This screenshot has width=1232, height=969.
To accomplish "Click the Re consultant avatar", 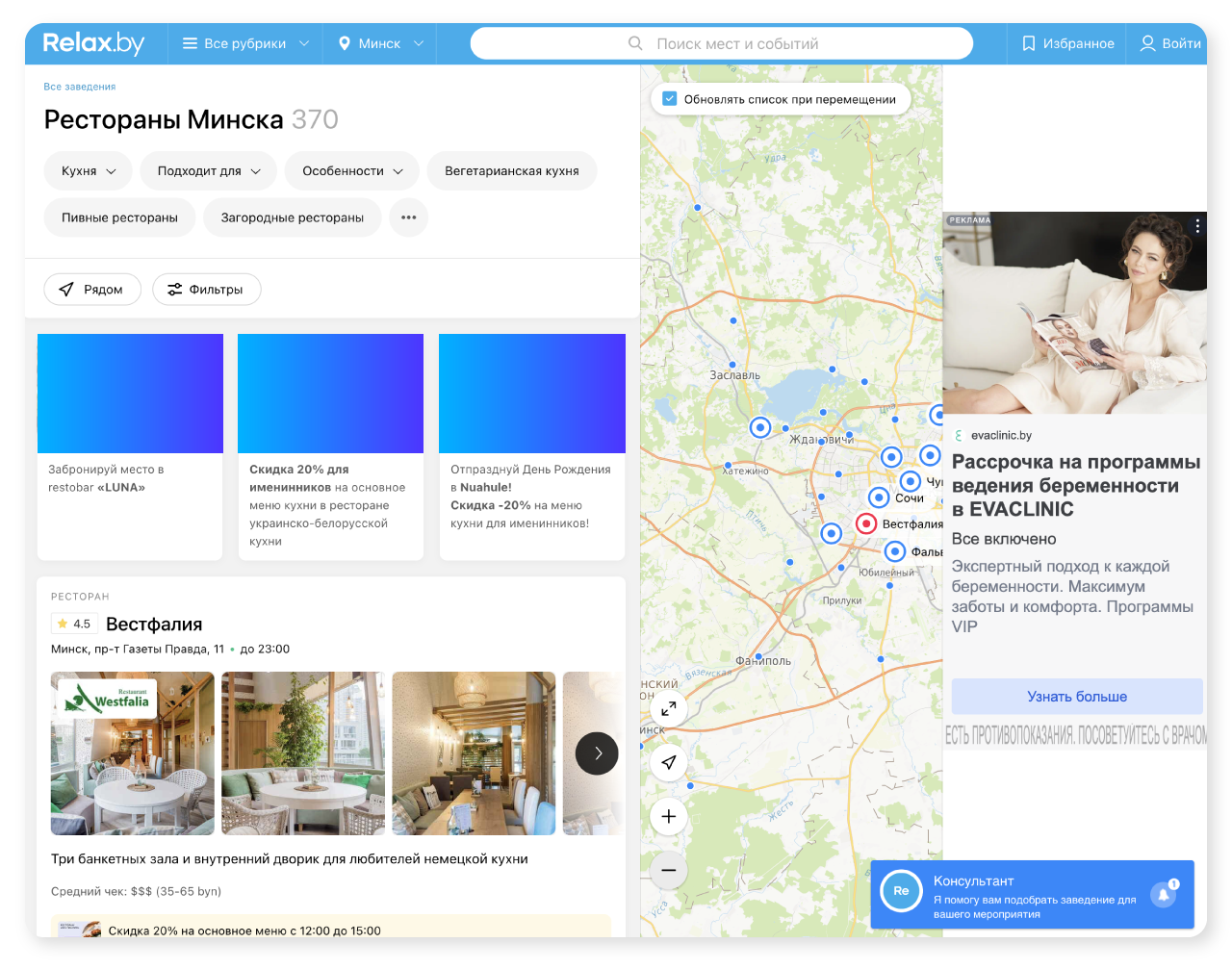I will click(901, 891).
